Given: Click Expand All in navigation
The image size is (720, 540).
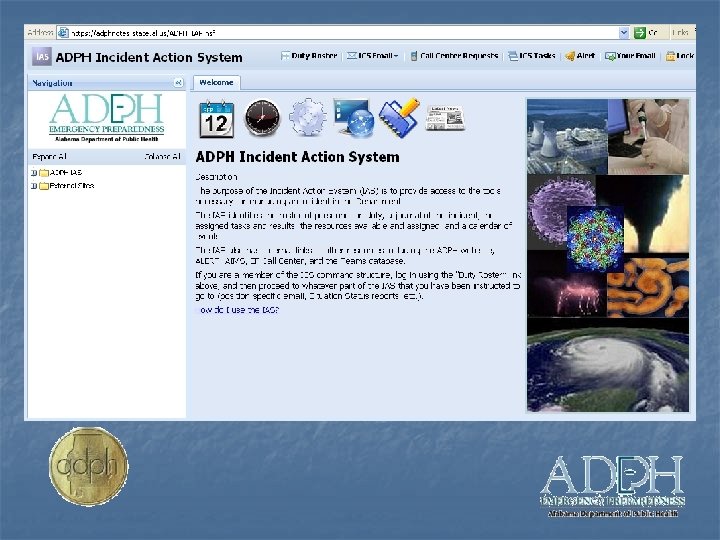Looking at the screenshot, I should [50, 157].
